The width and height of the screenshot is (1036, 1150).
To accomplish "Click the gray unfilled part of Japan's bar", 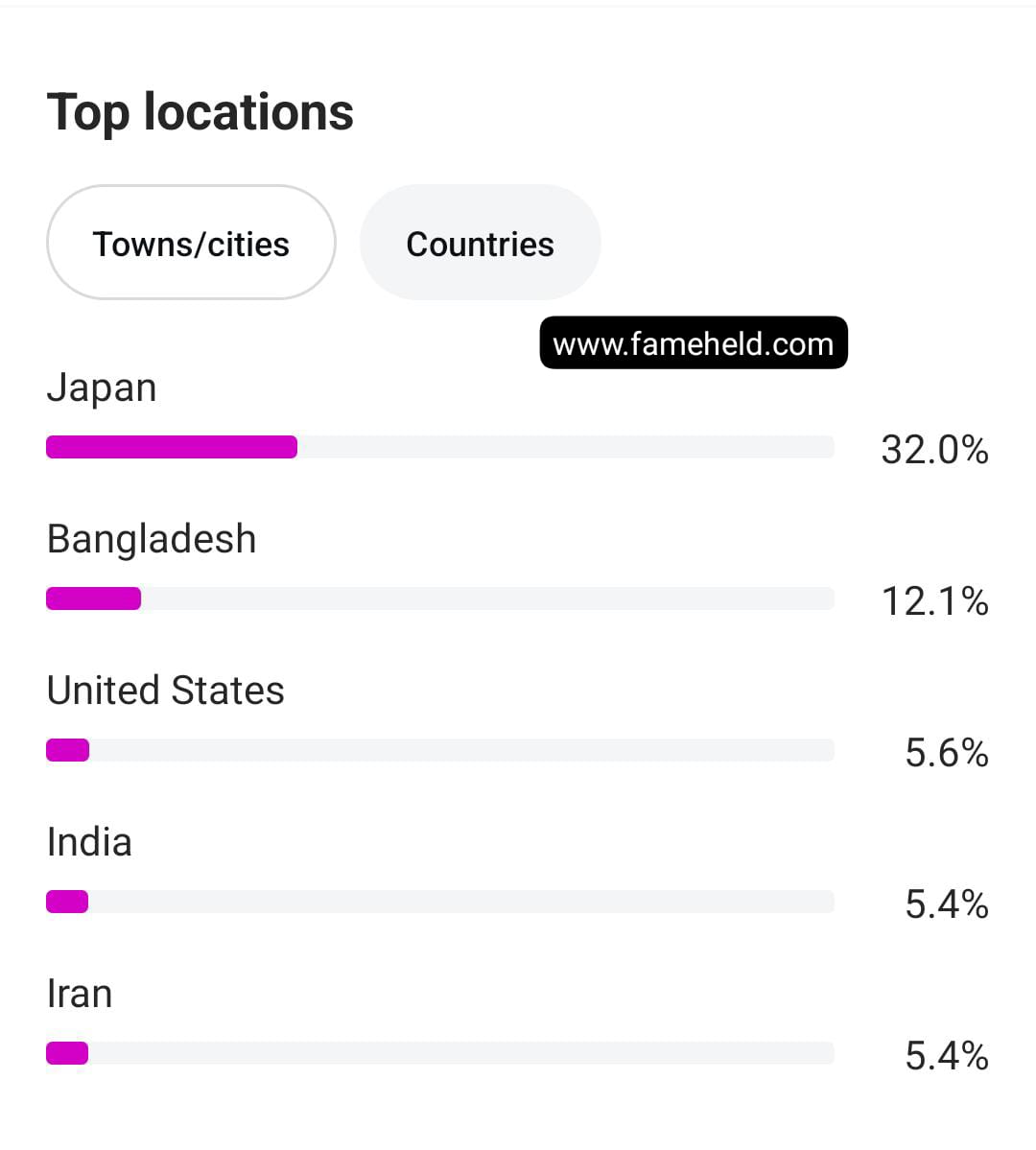I will click(566, 447).
